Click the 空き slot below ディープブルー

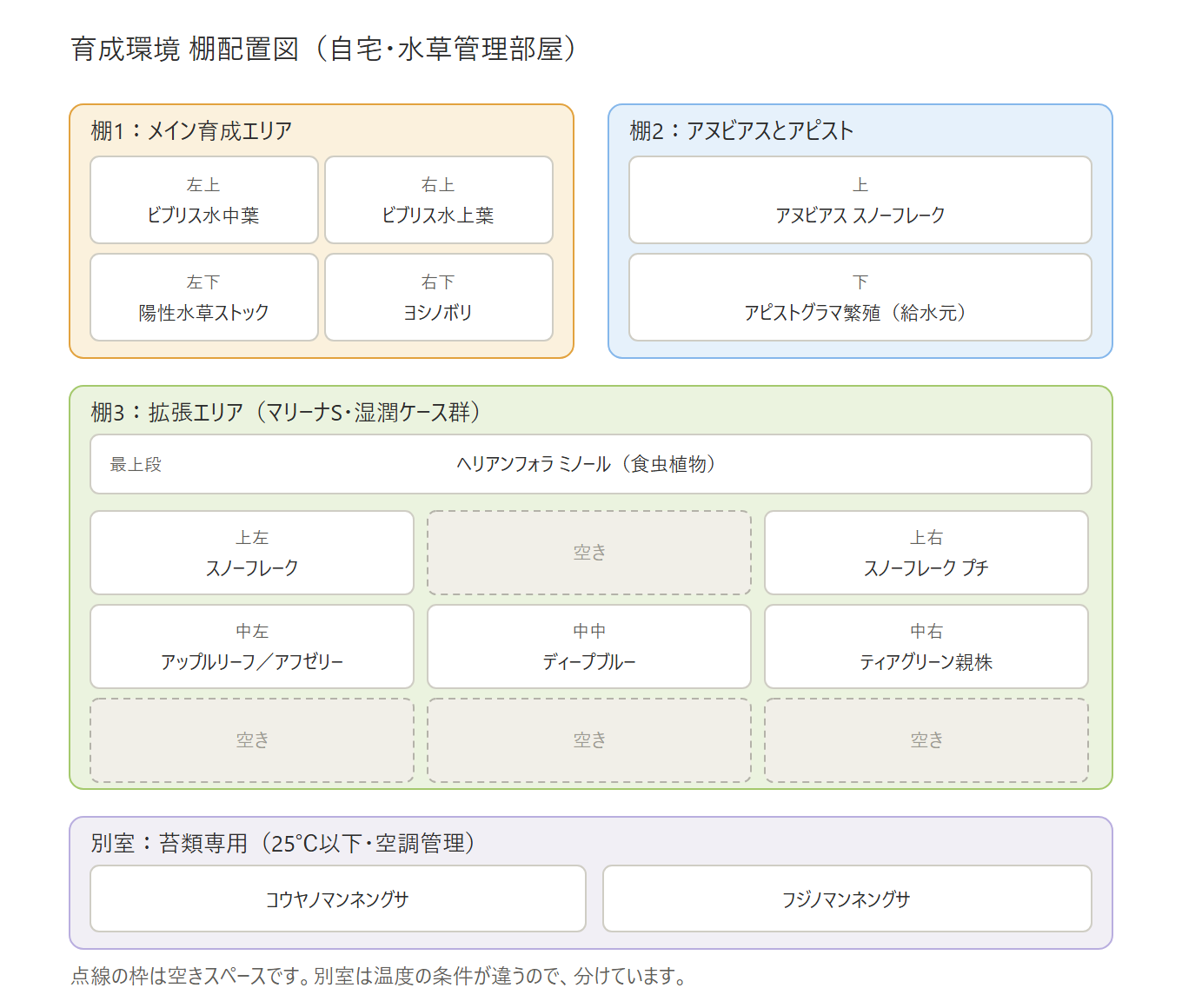[589, 740]
